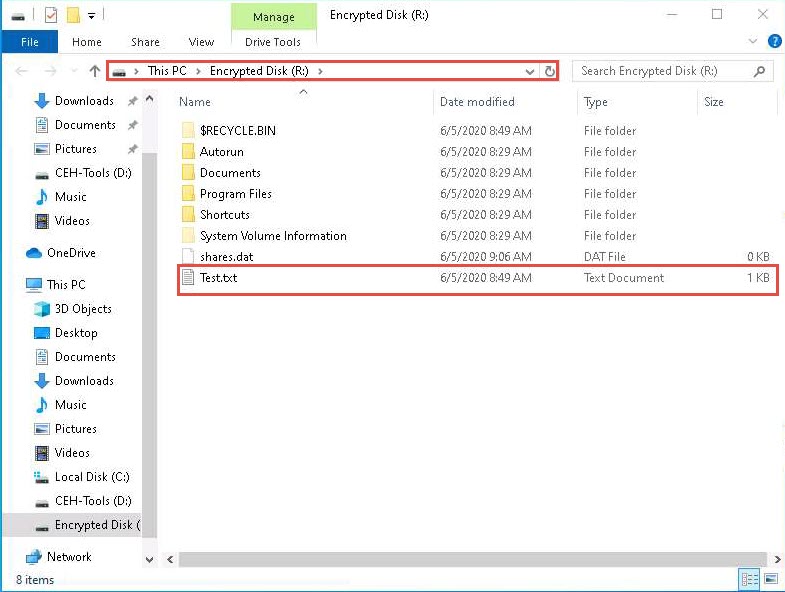Switch to the View tab

(x=201, y=42)
